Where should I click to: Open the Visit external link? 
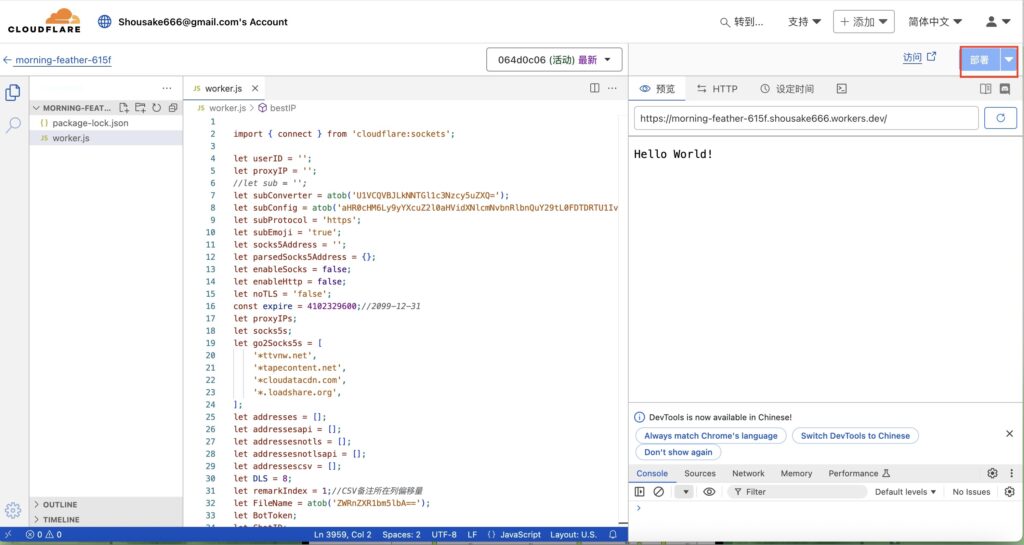(920, 57)
